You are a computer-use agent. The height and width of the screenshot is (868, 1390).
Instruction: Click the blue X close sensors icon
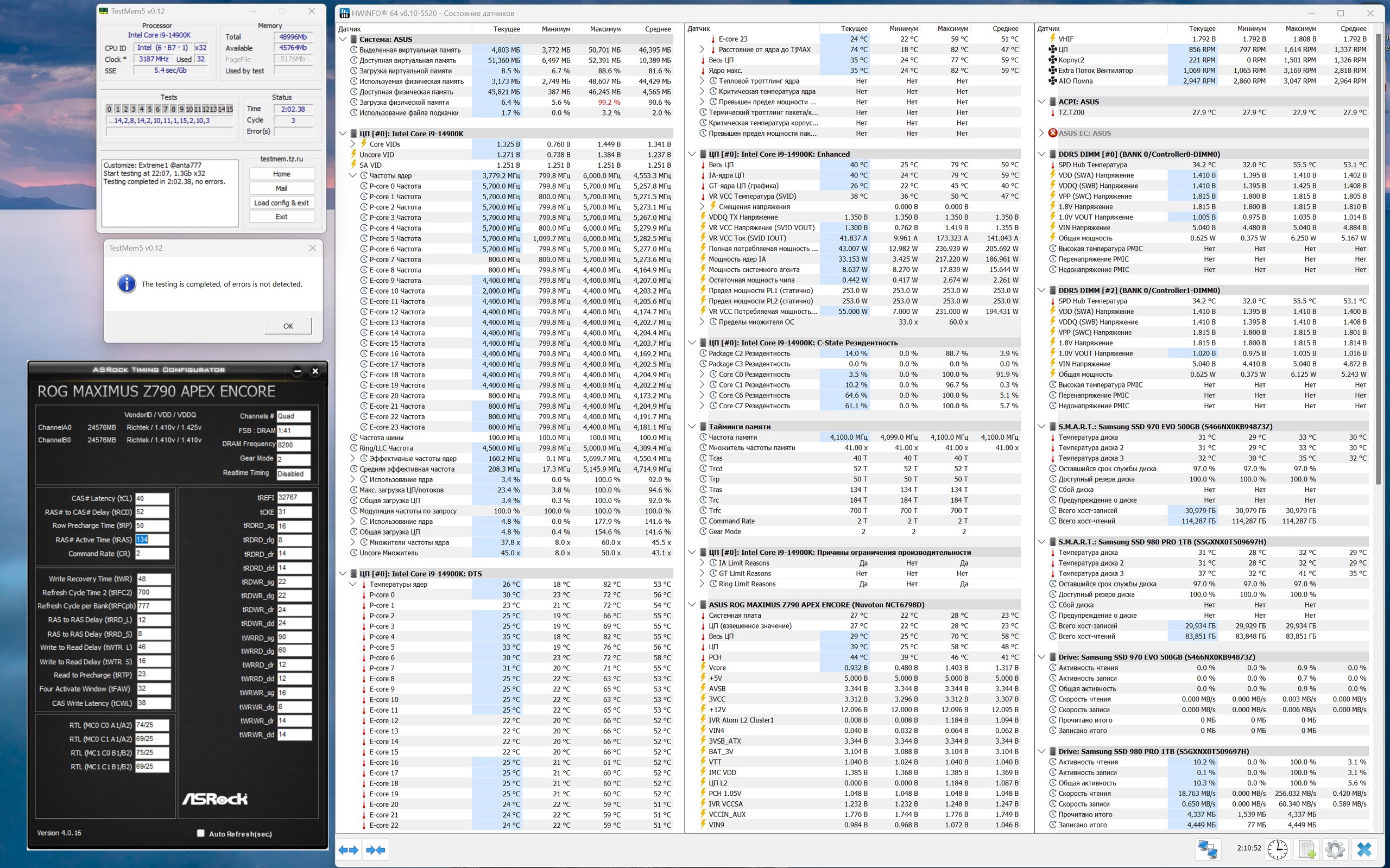(x=1364, y=849)
